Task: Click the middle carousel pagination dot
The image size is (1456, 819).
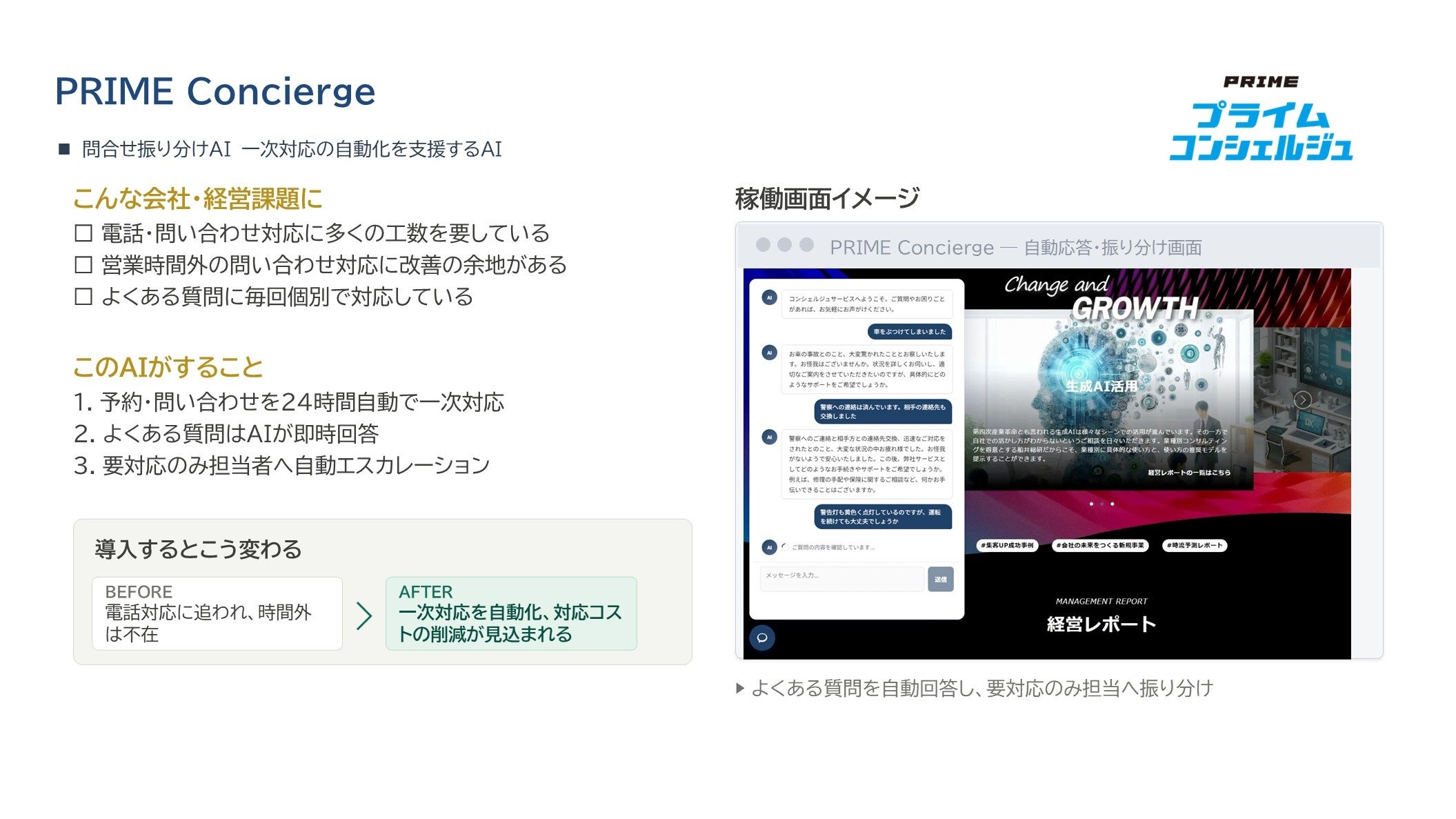Action: (x=1101, y=504)
